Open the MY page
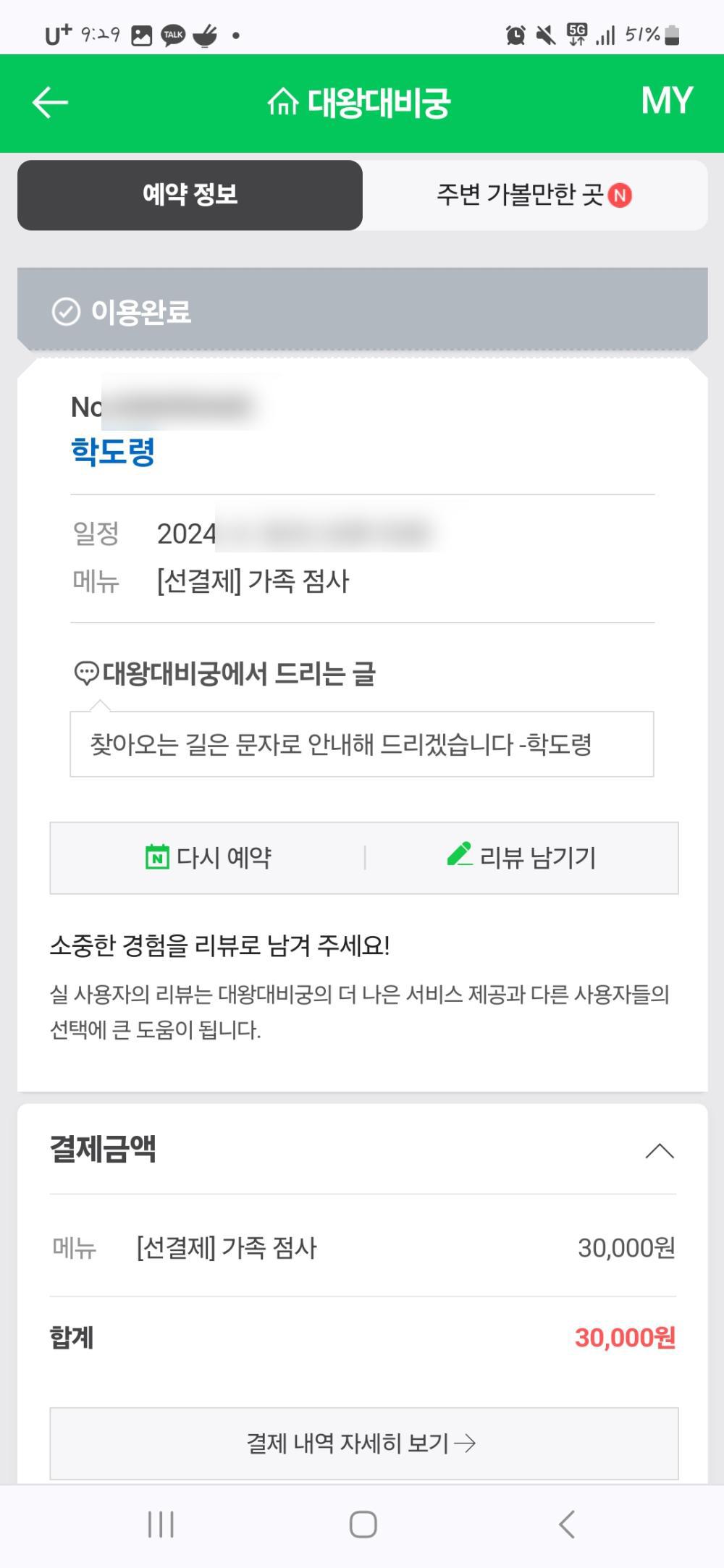 (x=666, y=101)
